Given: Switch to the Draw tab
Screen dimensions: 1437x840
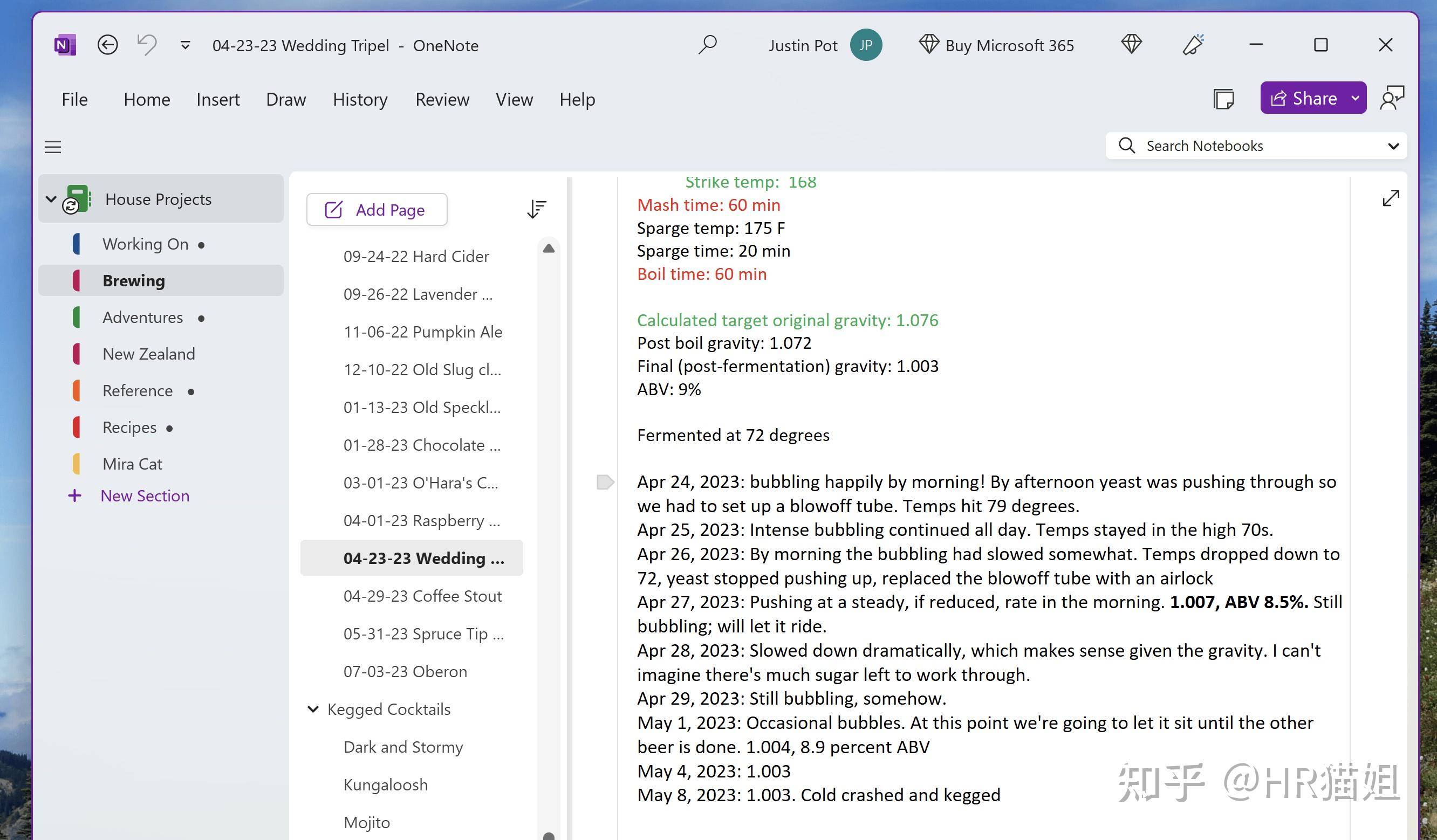Looking at the screenshot, I should 286,99.
